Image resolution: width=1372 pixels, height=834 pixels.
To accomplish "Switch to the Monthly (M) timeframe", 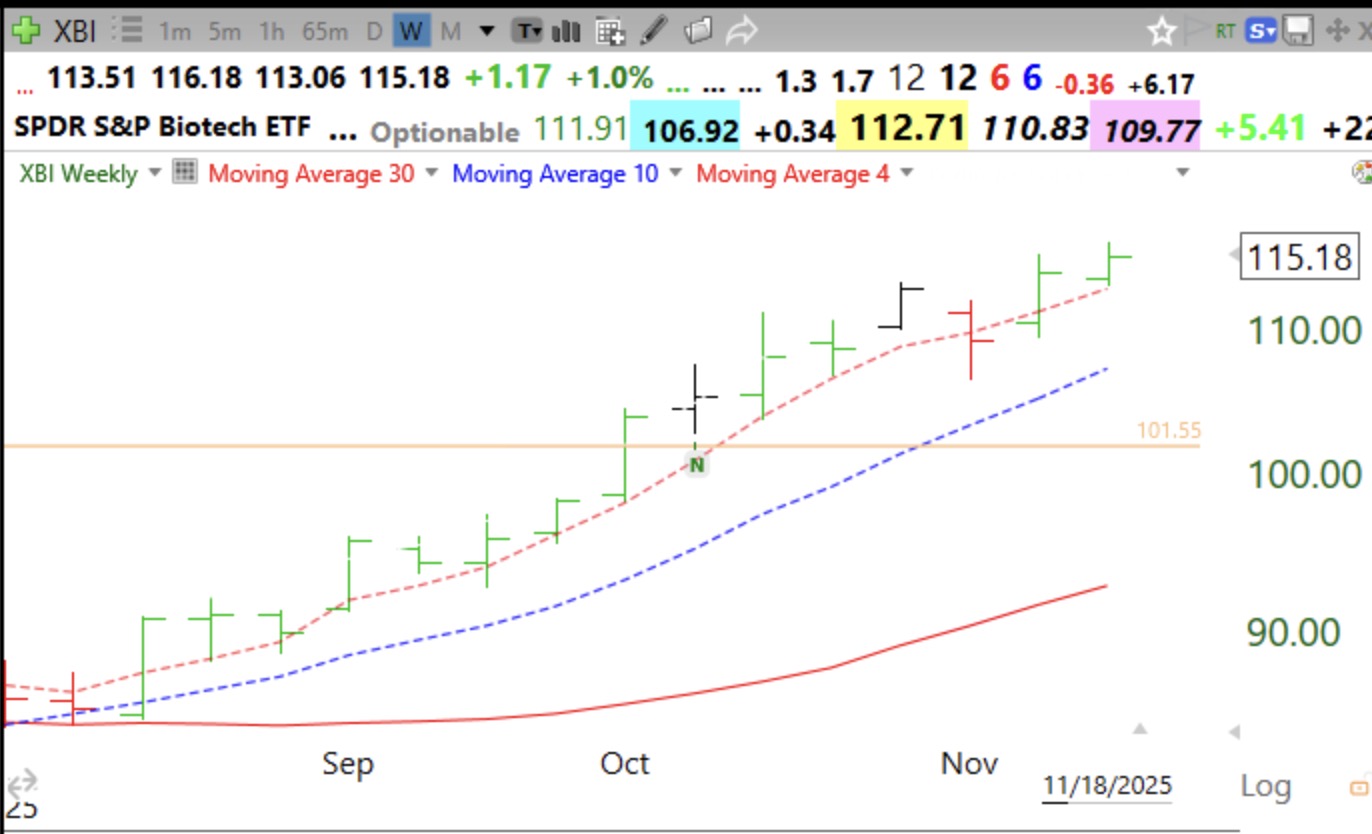I will coord(451,31).
